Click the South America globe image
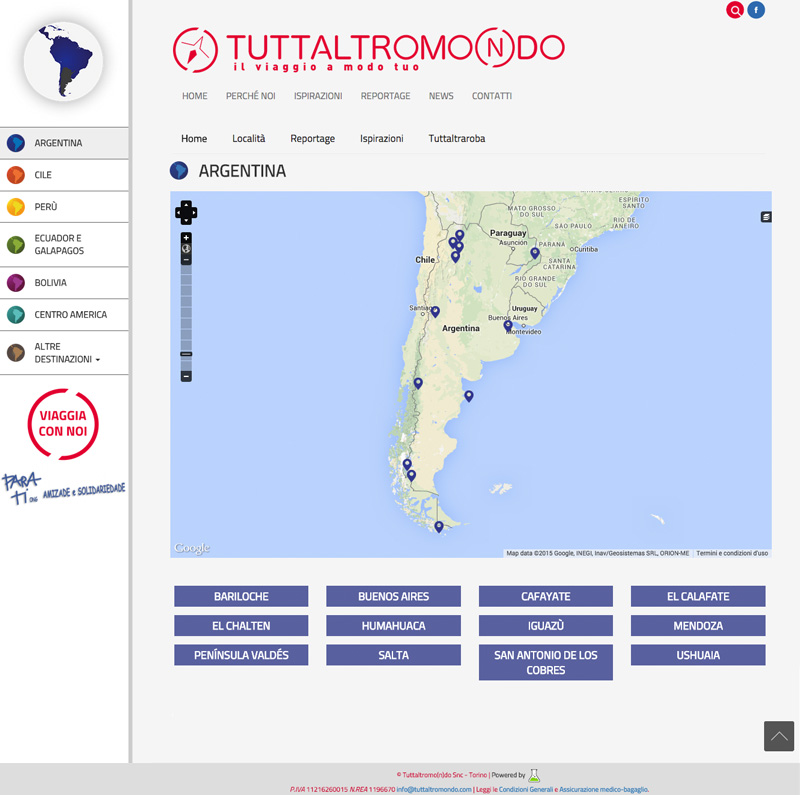 coord(63,62)
